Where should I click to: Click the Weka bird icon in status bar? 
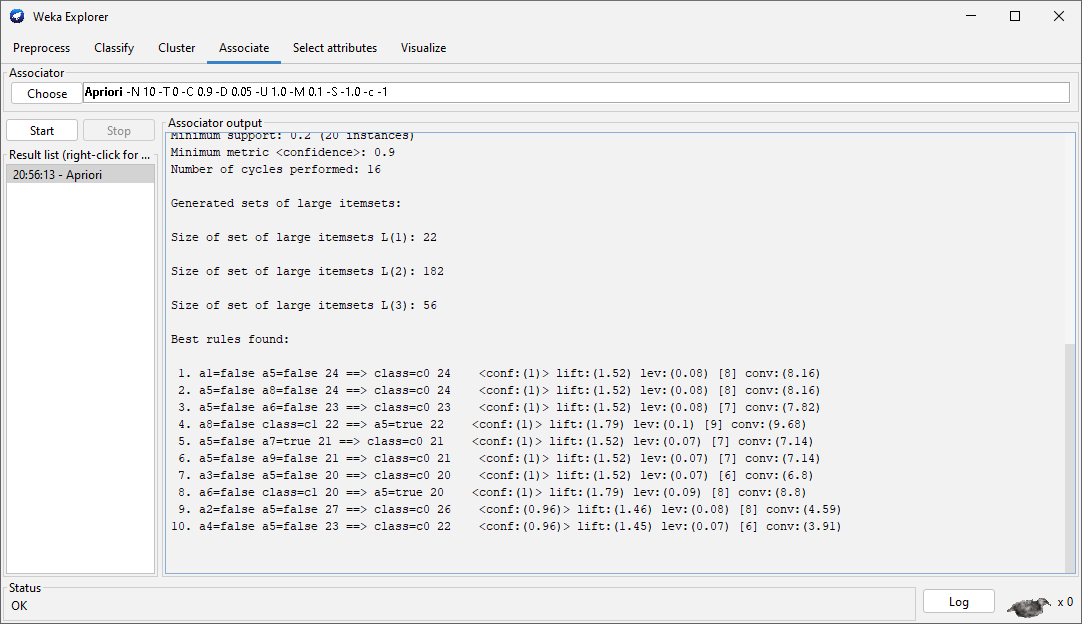point(1029,603)
